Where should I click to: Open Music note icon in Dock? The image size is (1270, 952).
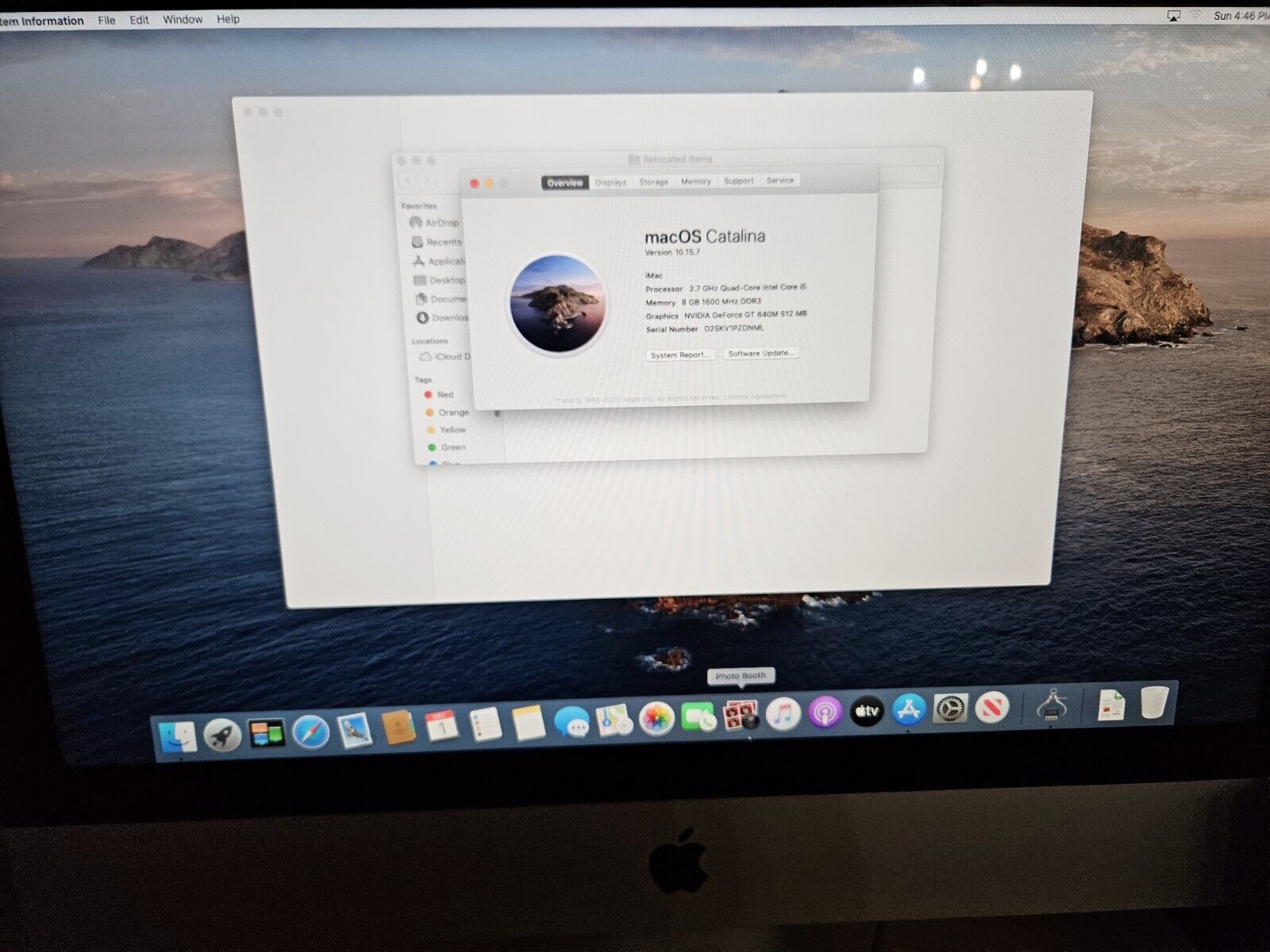click(x=783, y=715)
